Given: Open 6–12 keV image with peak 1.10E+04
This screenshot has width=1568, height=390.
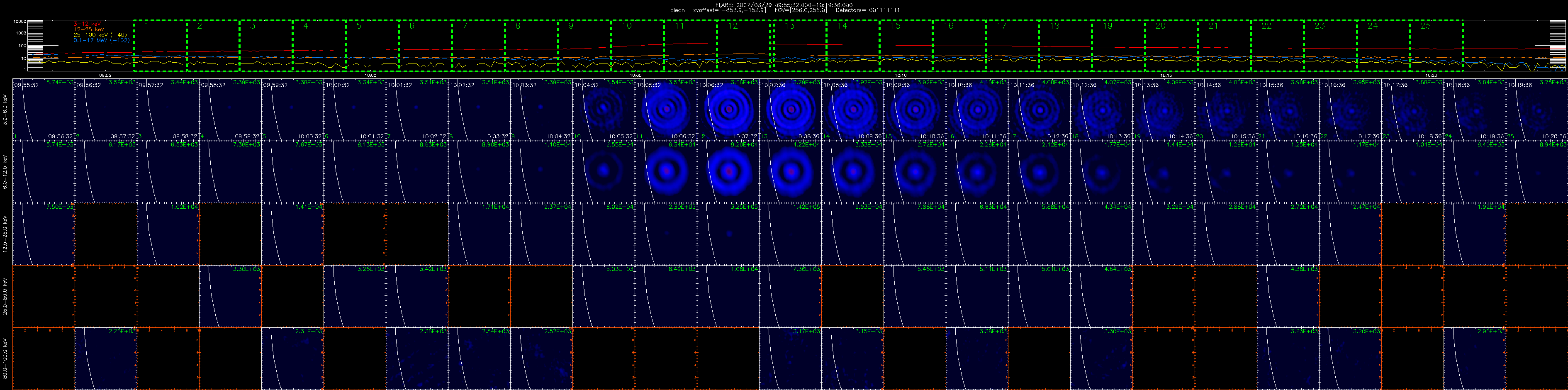Looking at the screenshot, I should [541, 172].
